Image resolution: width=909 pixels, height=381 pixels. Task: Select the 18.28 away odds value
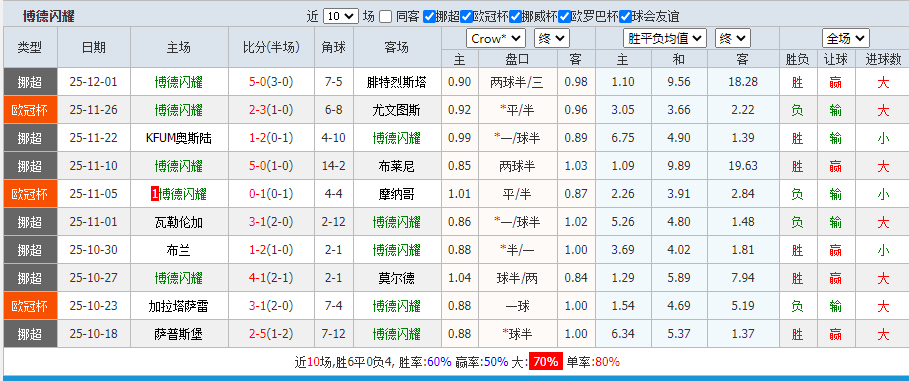pos(743,82)
